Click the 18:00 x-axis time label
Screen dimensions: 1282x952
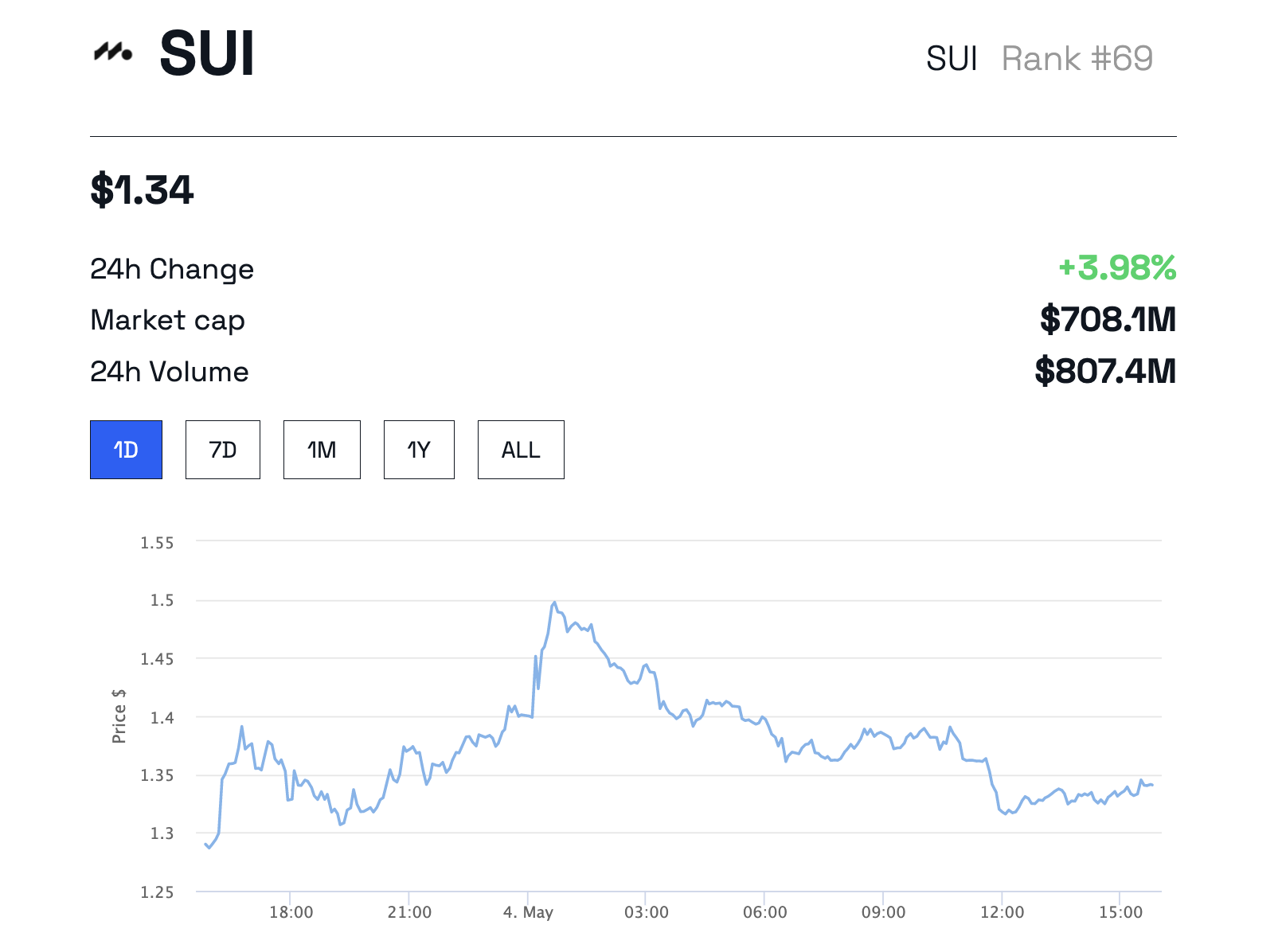[291, 912]
